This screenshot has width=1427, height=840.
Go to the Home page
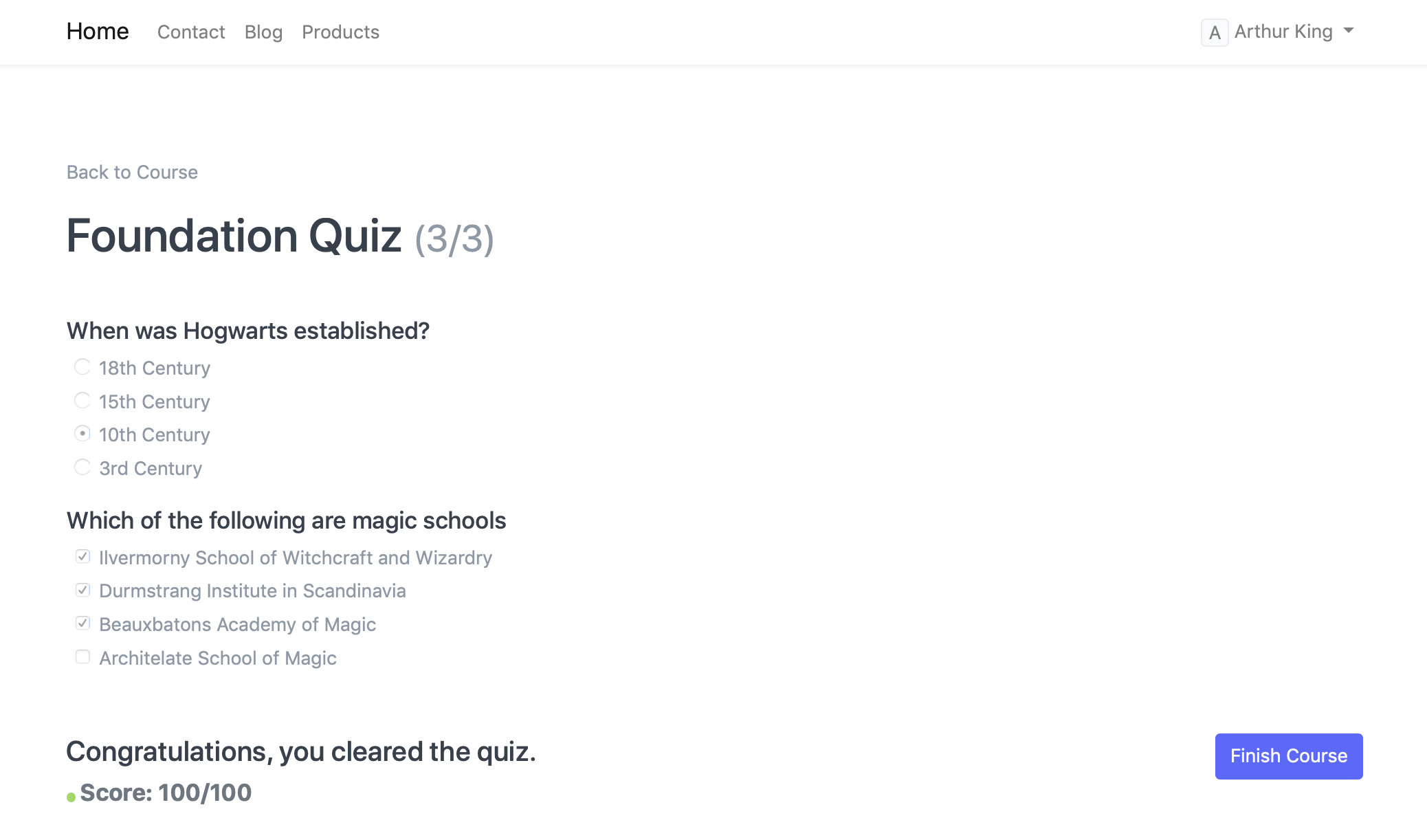98,32
